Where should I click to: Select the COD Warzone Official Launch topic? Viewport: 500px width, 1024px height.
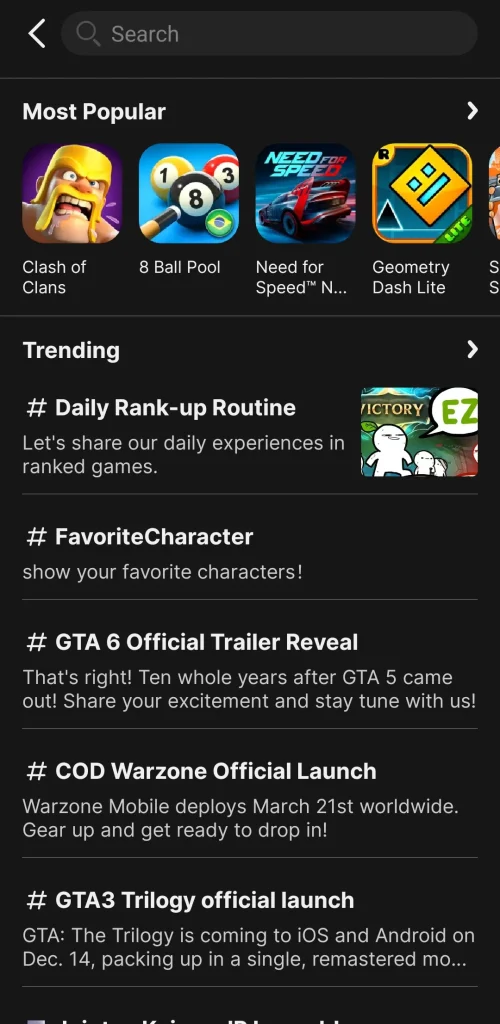(x=250, y=799)
